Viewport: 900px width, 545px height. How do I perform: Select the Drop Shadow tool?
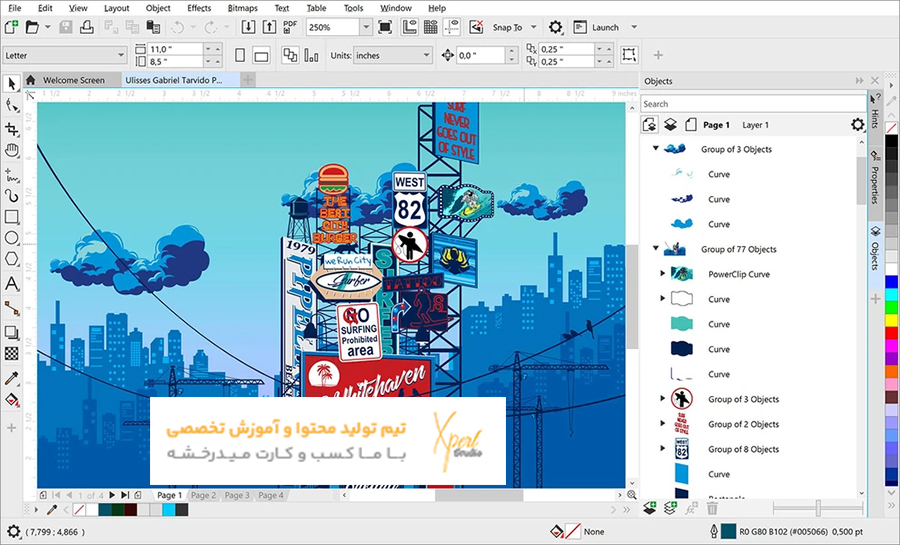11,332
